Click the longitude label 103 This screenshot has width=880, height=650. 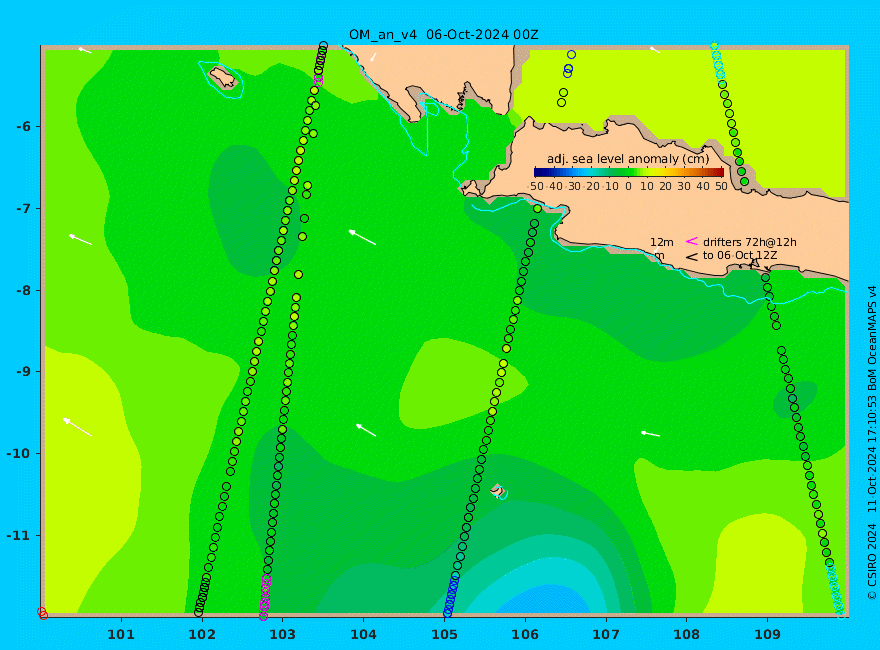(x=282, y=635)
